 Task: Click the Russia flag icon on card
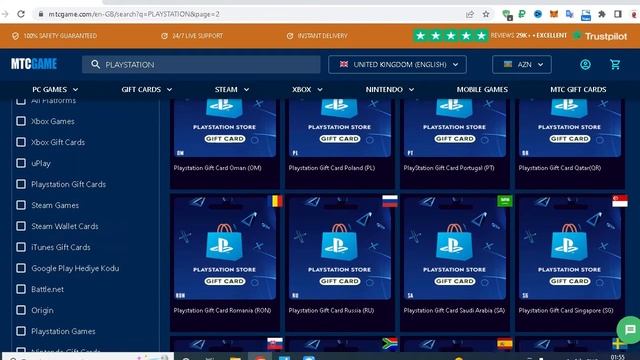pyautogui.click(x=390, y=201)
